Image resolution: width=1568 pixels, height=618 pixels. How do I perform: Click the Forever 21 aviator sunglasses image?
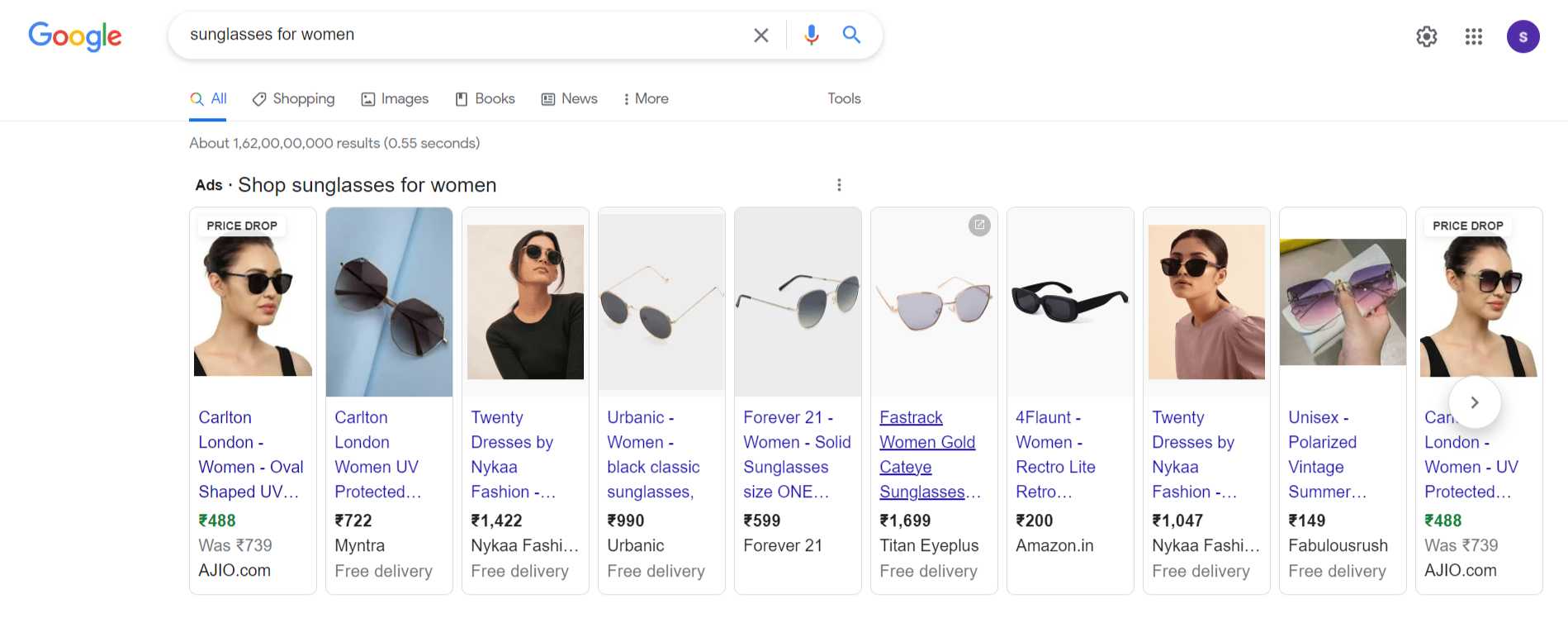798,302
